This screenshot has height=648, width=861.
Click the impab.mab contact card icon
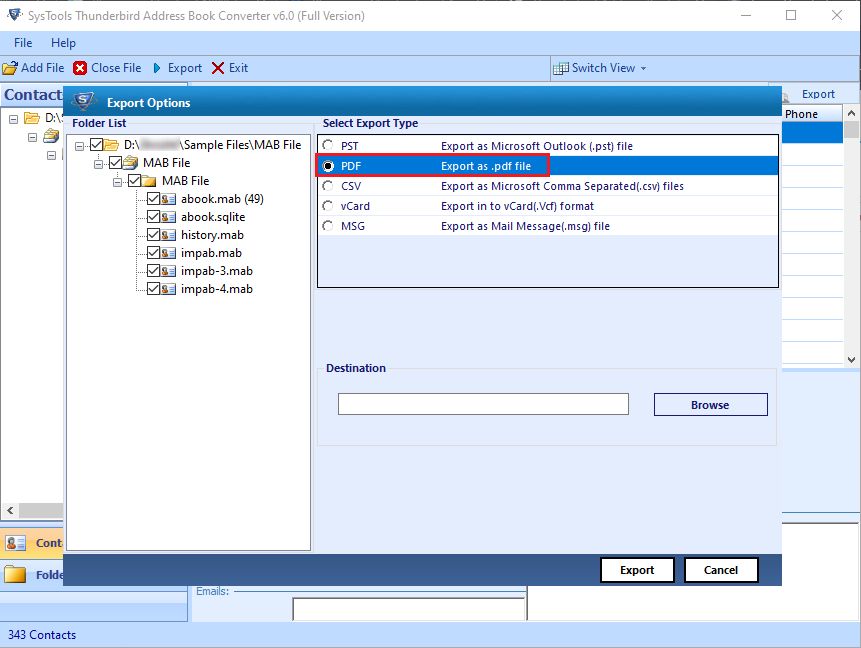point(169,253)
